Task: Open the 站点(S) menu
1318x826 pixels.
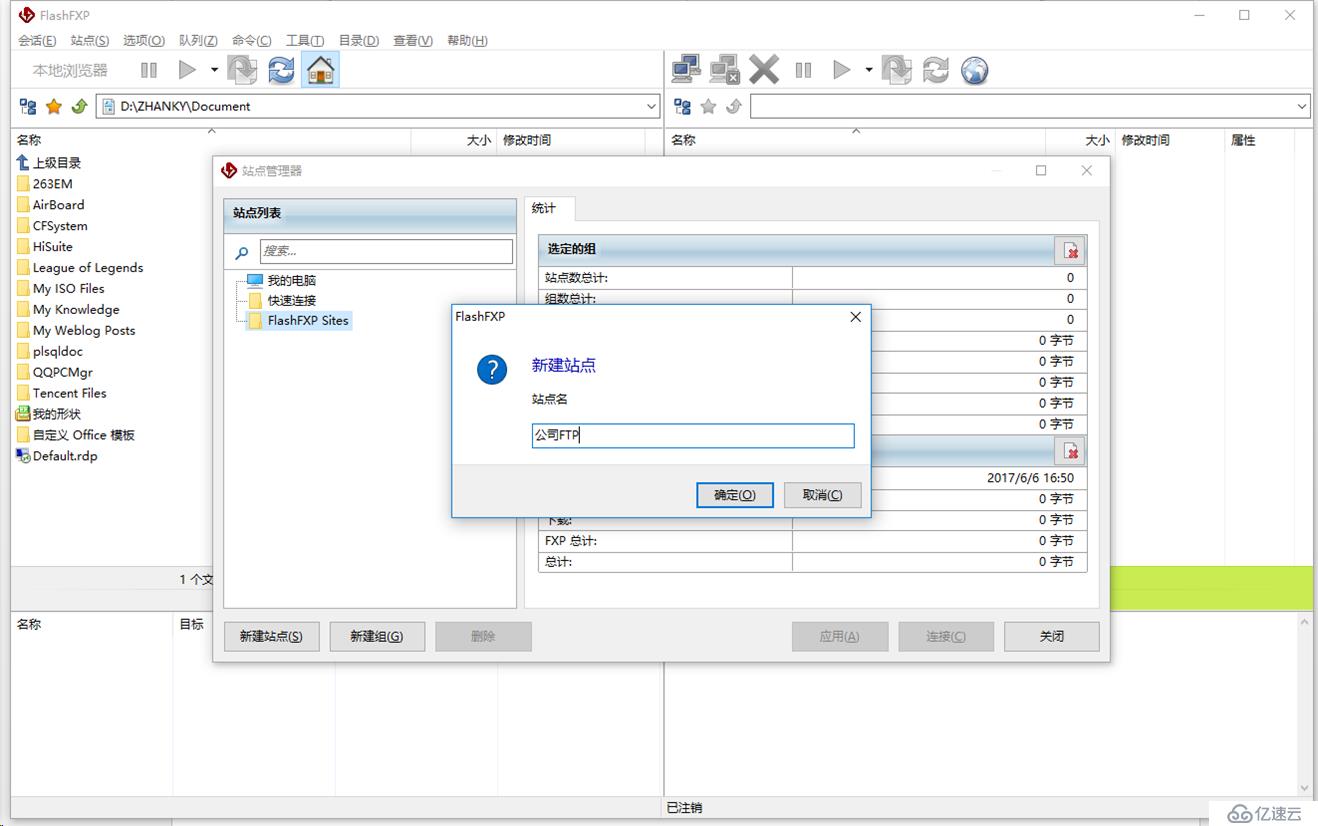Action: point(90,40)
